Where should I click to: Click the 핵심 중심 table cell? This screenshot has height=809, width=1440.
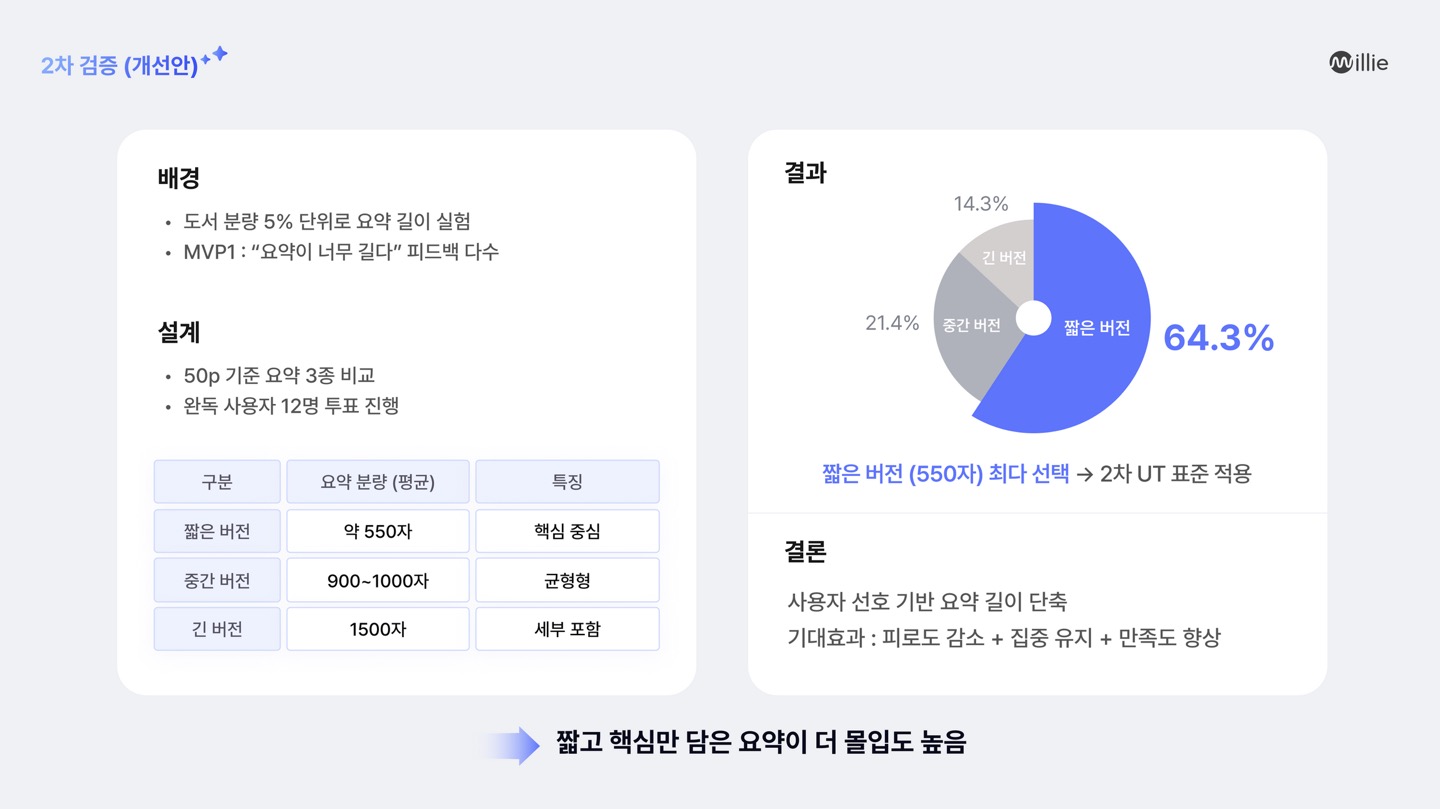click(x=567, y=531)
